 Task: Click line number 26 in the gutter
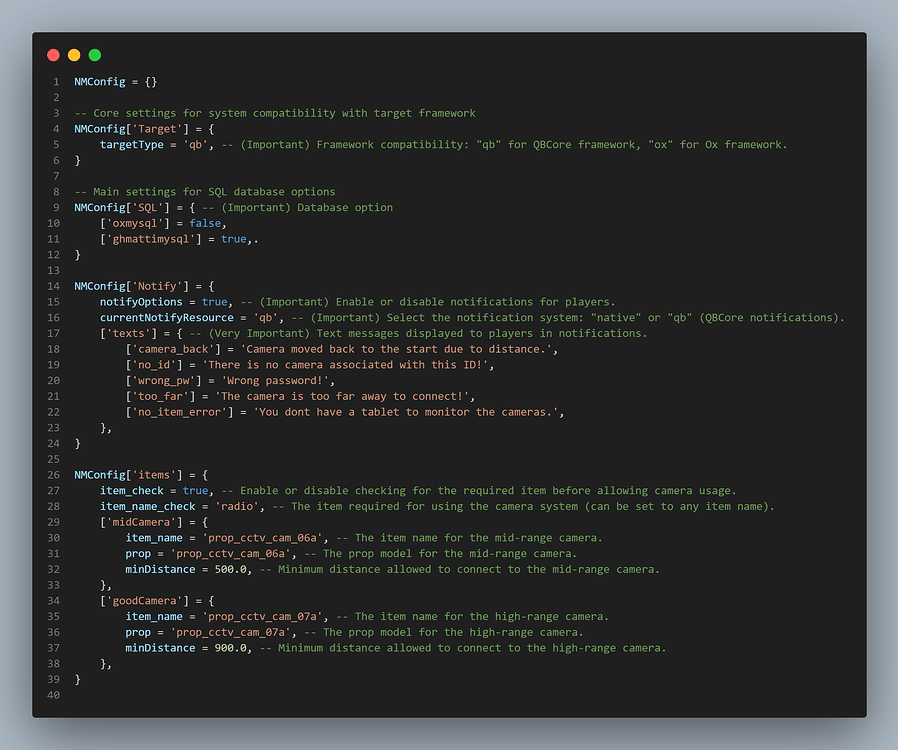tap(53, 475)
